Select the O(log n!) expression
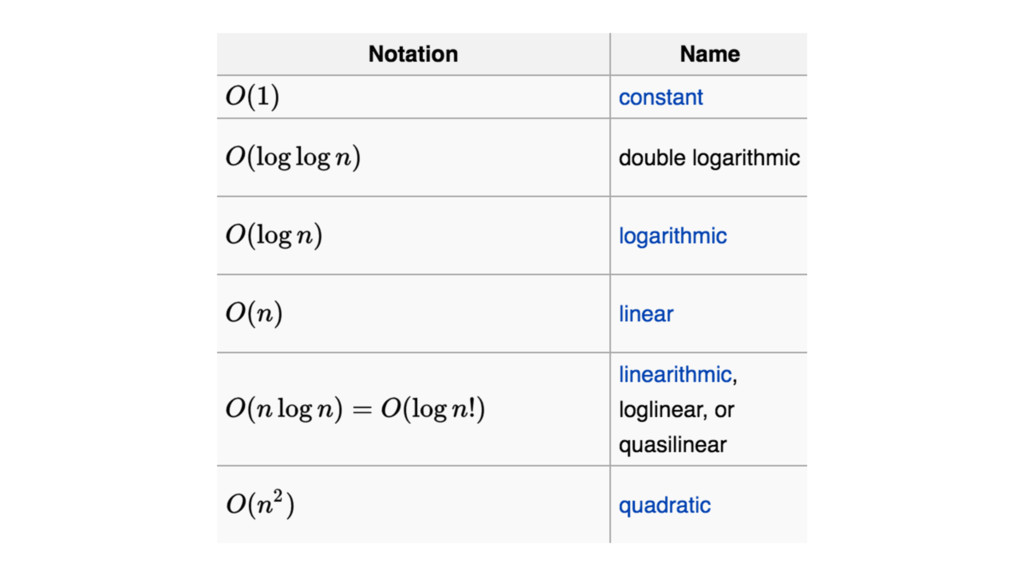This screenshot has width=1024, height=576. click(432, 410)
